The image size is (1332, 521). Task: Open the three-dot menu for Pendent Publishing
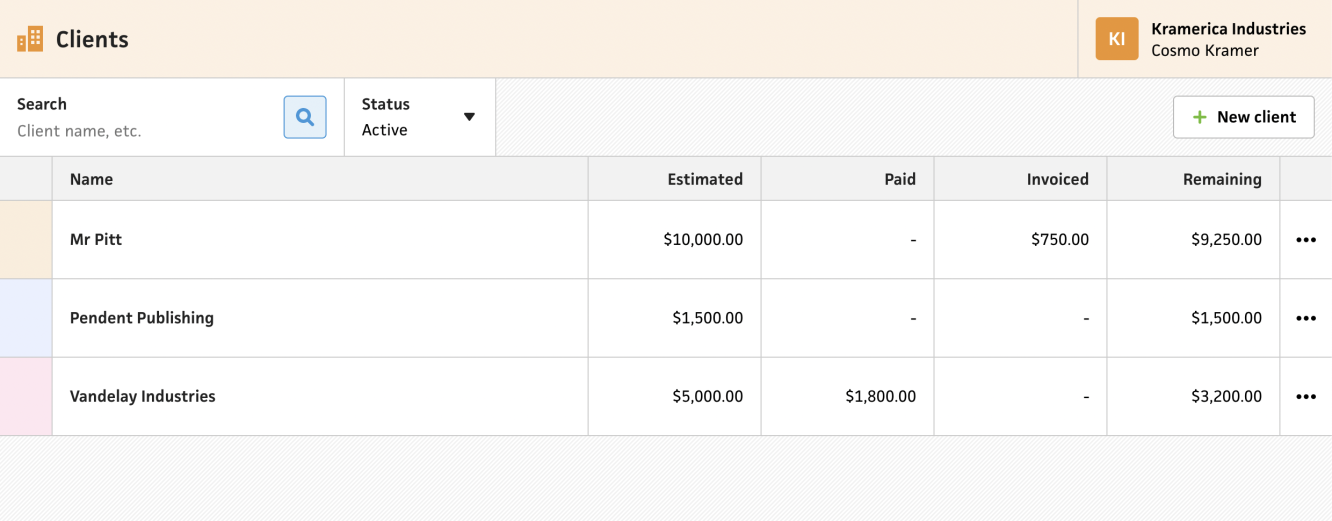coord(1305,318)
